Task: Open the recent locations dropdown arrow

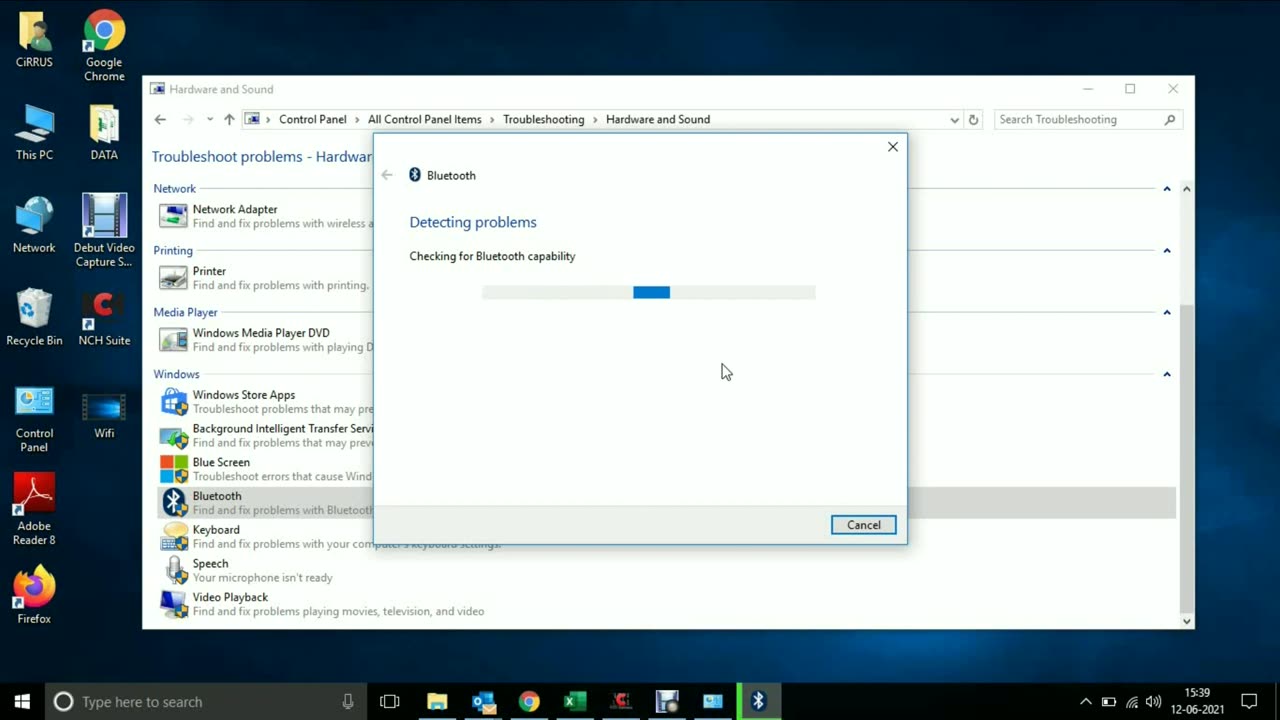Action: pos(209,119)
